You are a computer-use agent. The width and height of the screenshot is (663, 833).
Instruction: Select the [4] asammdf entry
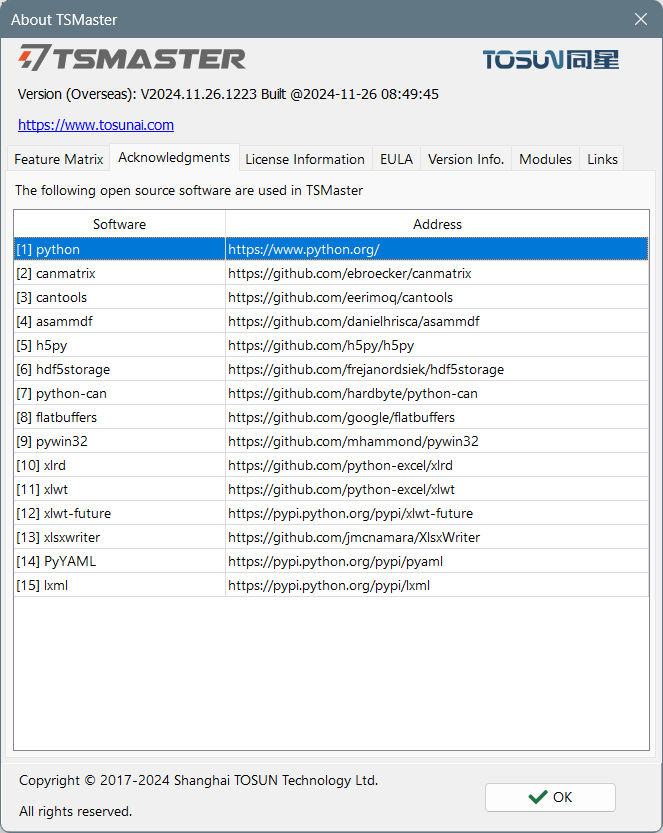(x=120, y=321)
